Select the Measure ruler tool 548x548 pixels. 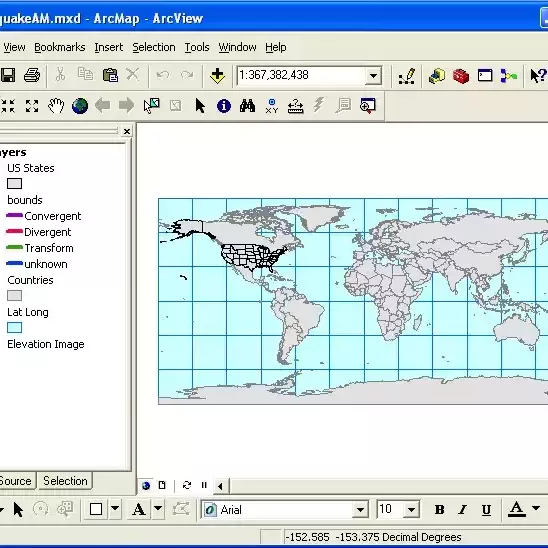tap(296, 106)
